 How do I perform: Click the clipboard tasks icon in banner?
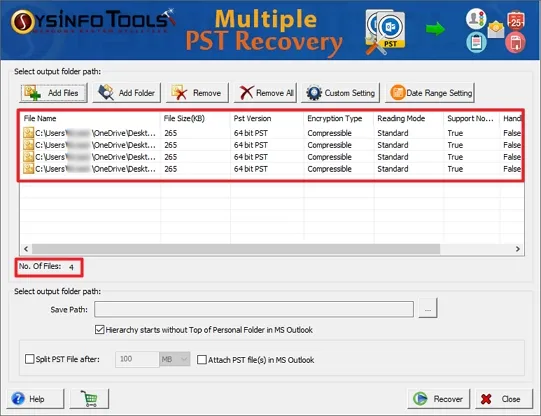(x=476, y=42)
